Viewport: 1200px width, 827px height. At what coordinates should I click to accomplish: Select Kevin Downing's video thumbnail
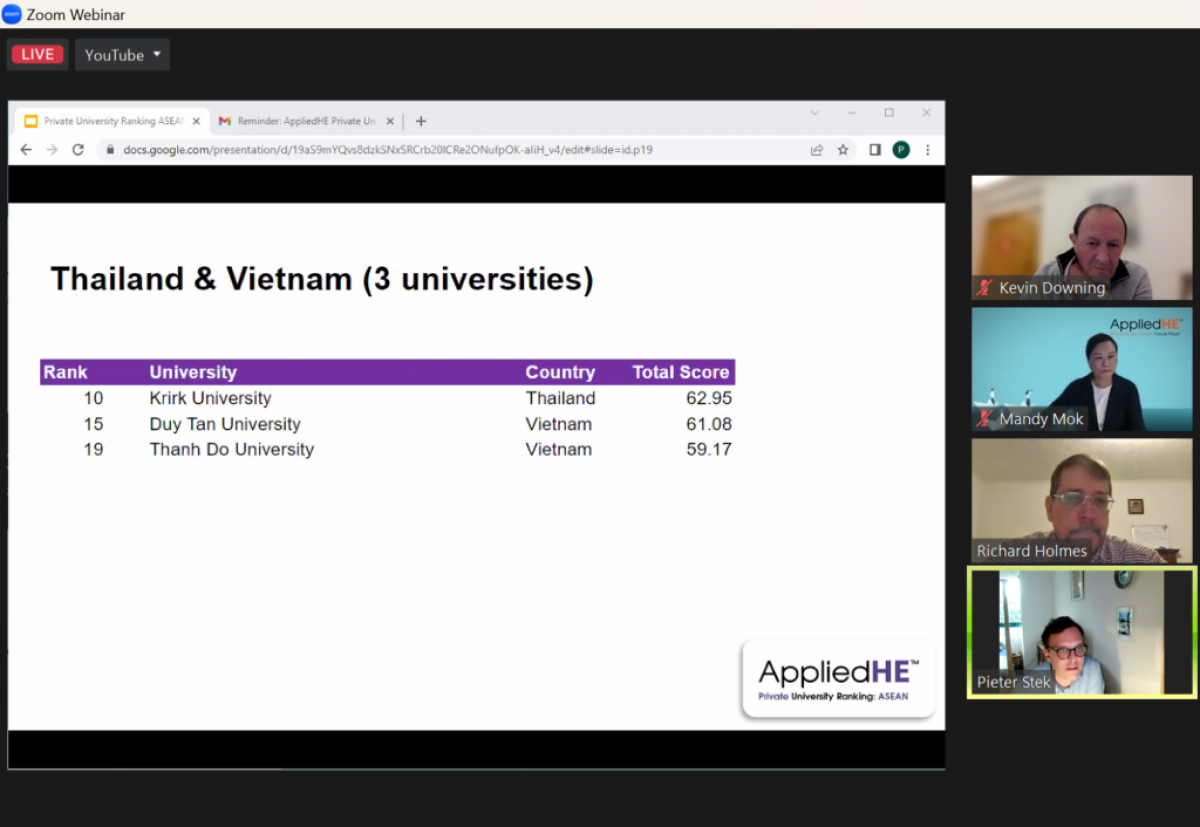(x=1082, y=238)
